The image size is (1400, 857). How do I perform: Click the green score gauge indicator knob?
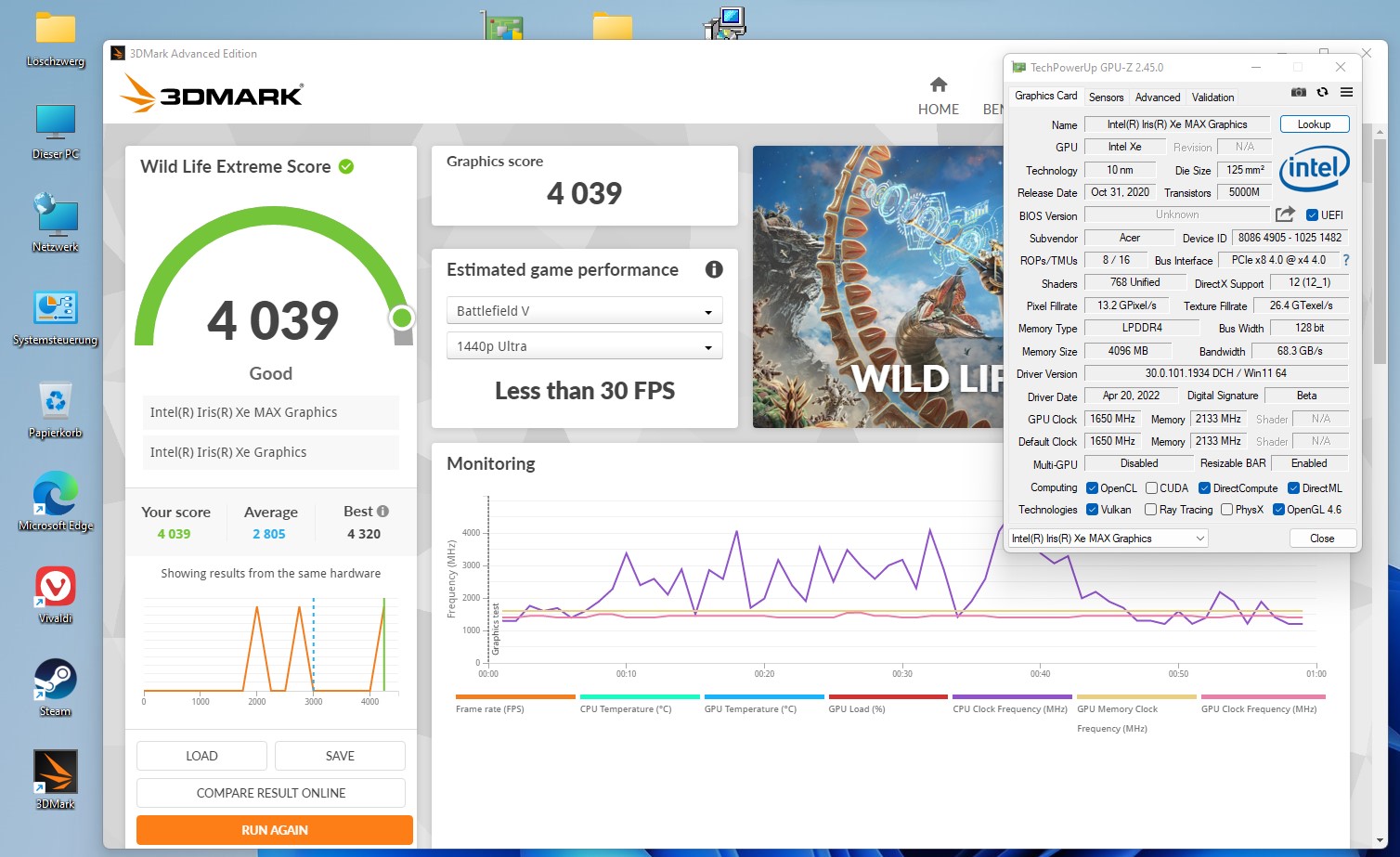[x=402, y=318]
